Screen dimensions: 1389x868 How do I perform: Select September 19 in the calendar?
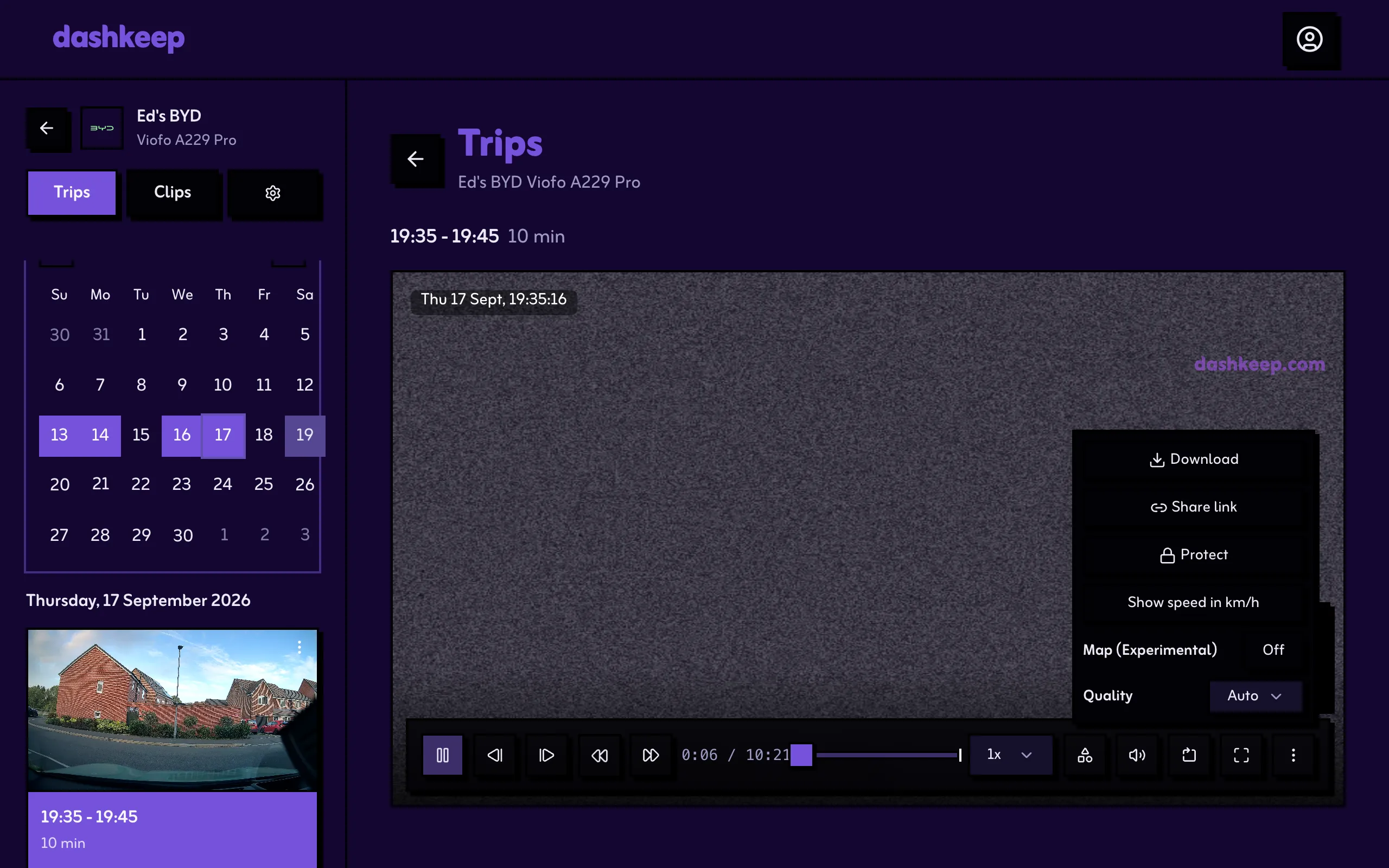coord(305,436)
